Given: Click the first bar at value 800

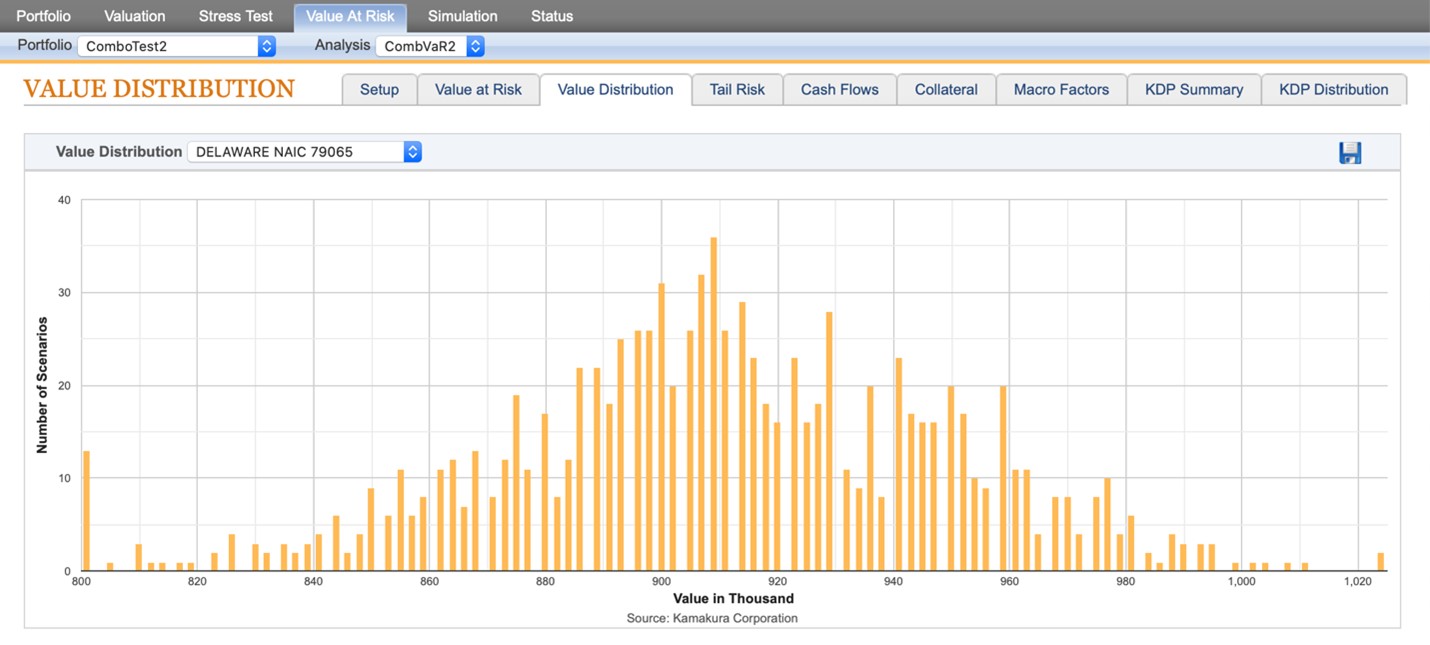Looking at the screenshot, I should click(86, 511).
